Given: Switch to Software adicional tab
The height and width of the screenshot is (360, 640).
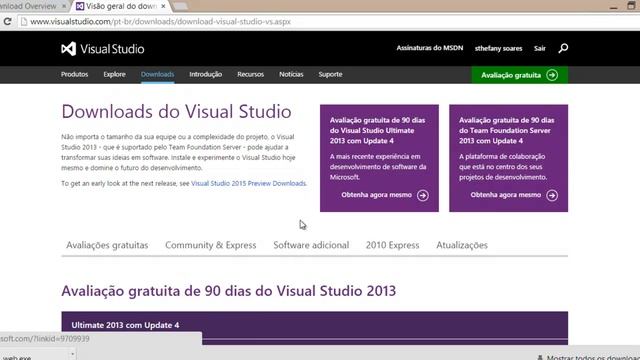Looking at the screenshot, I should (311, 245).
